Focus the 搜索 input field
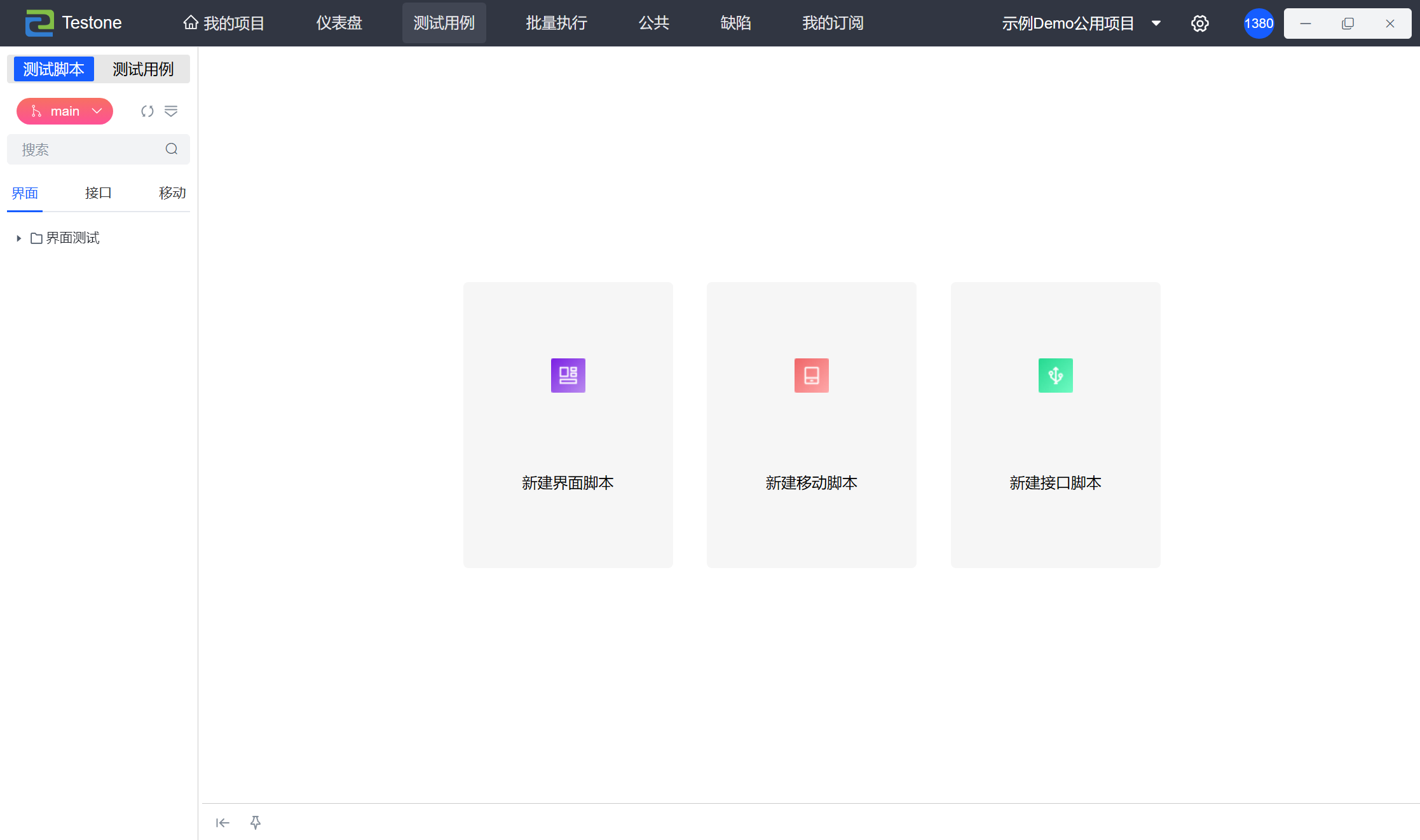This screenshot has width=1420, height=840. [x=99, y=149]
